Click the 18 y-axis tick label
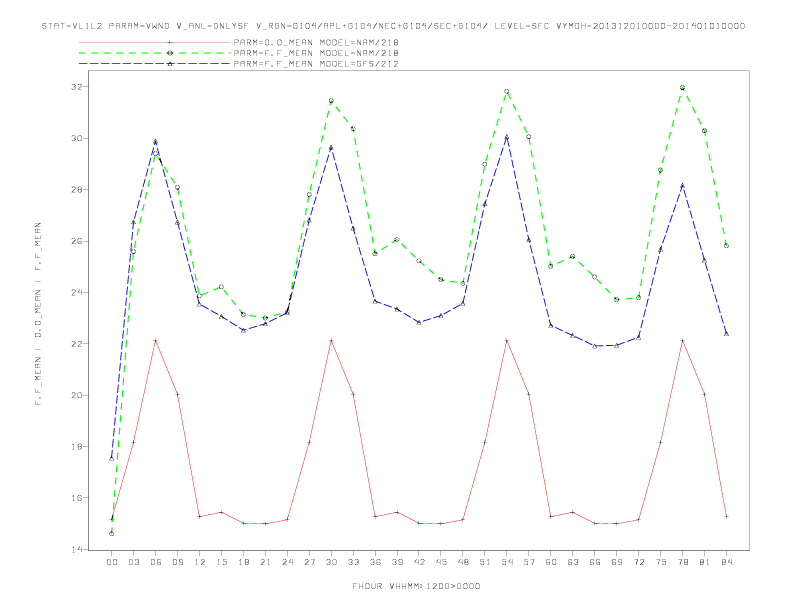The image size is (792, 612). click(76, 447)
